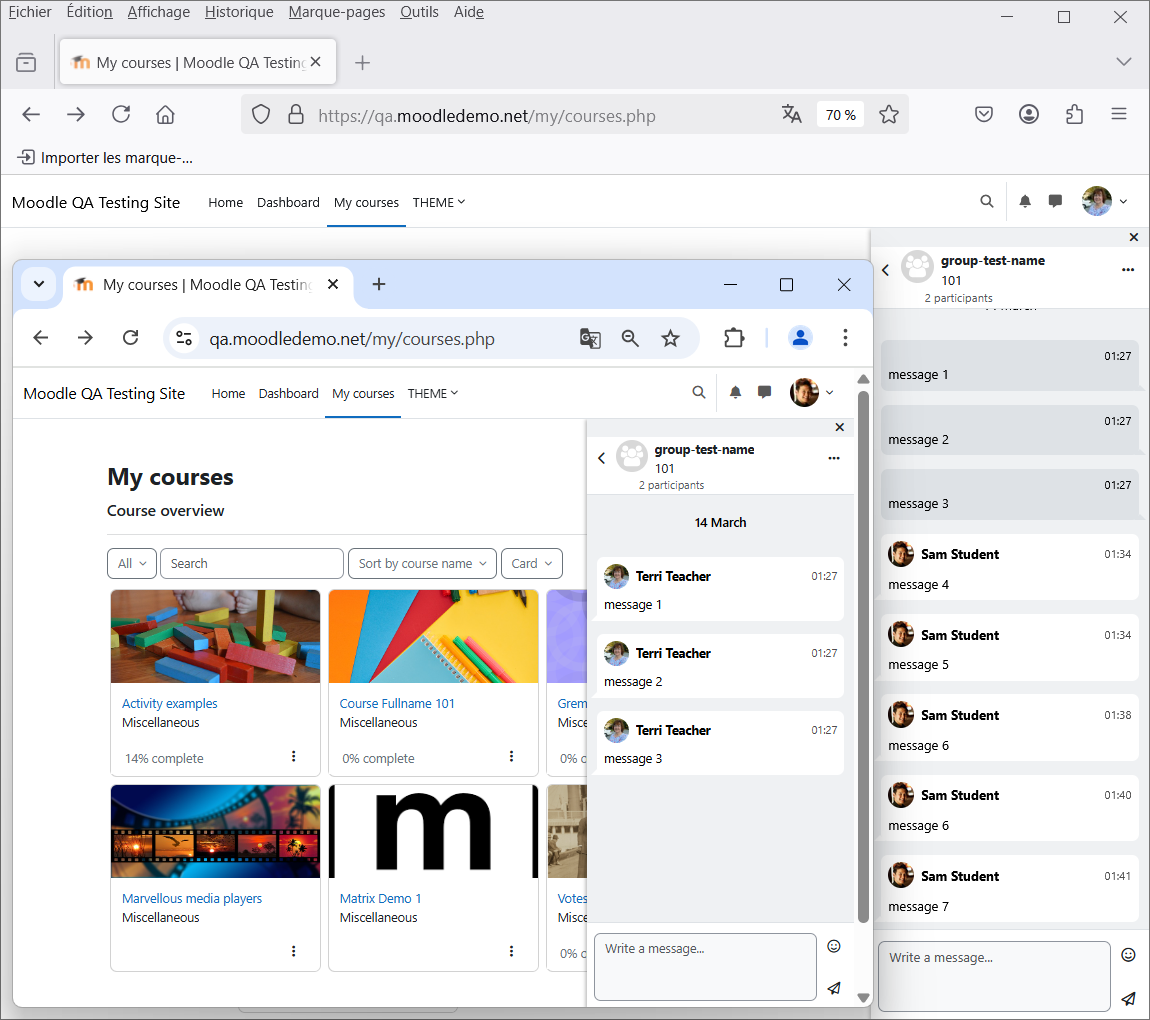Open Firefox translate page icon
1150x1020 pixels.
tap(791, 114)
